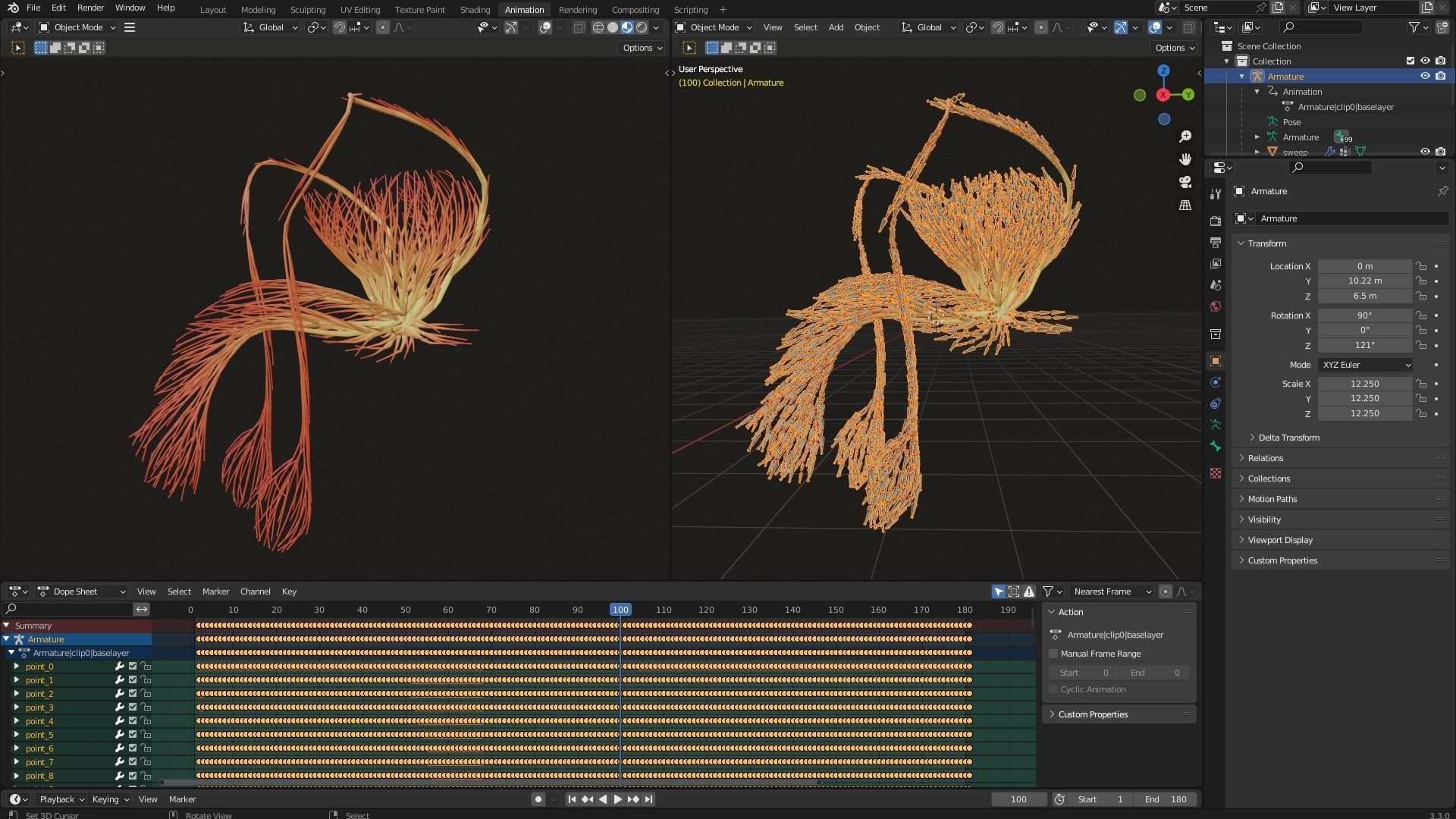Toggle Only Show Selected in dope sheet
Viewport: 1456px width, 819px height.
[x=999, y=591]
